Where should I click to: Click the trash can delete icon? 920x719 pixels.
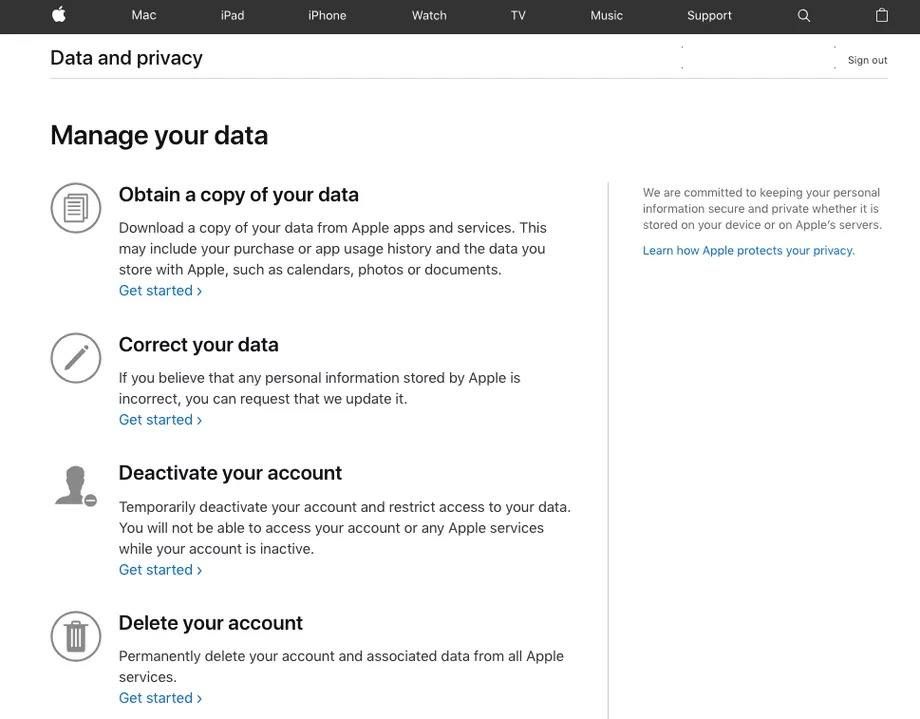click(x=76, y=636)
